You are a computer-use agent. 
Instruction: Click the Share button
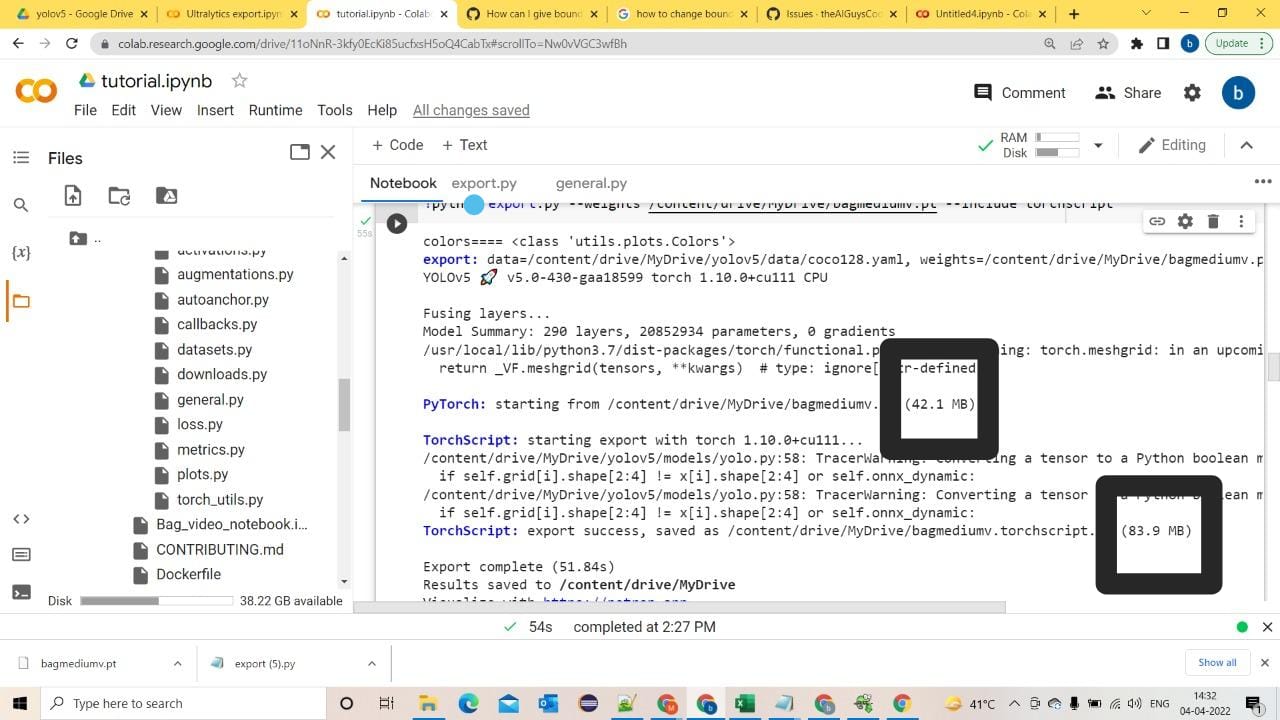coord(1128,93)
